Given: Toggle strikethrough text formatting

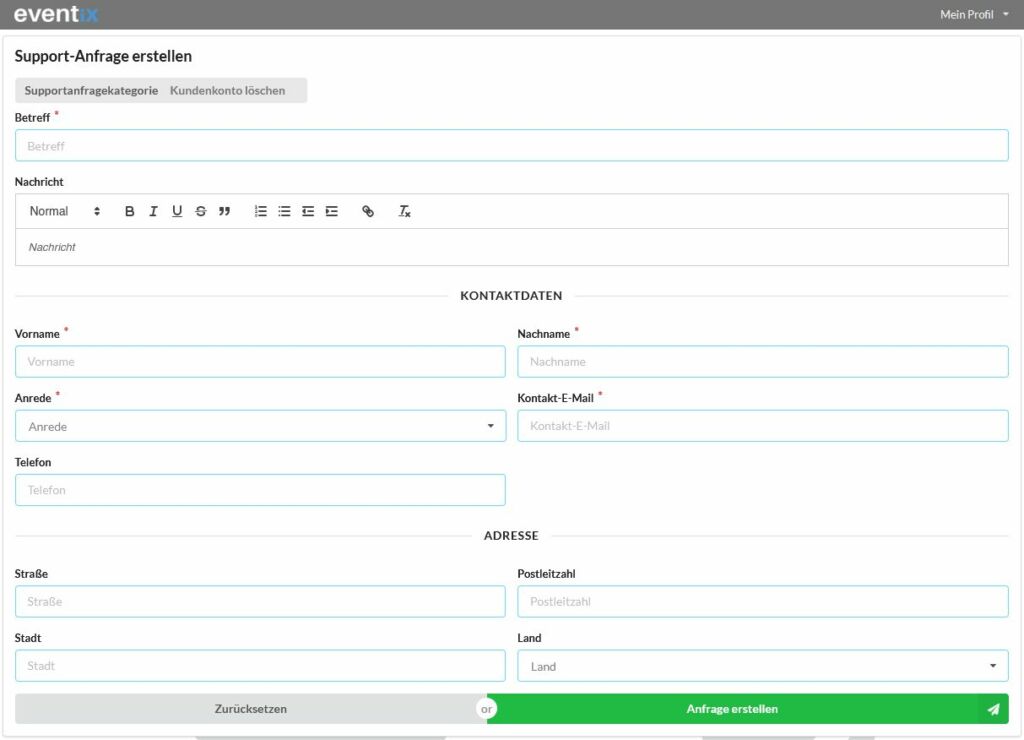Looking at the screenshot, I should point(201,211).
